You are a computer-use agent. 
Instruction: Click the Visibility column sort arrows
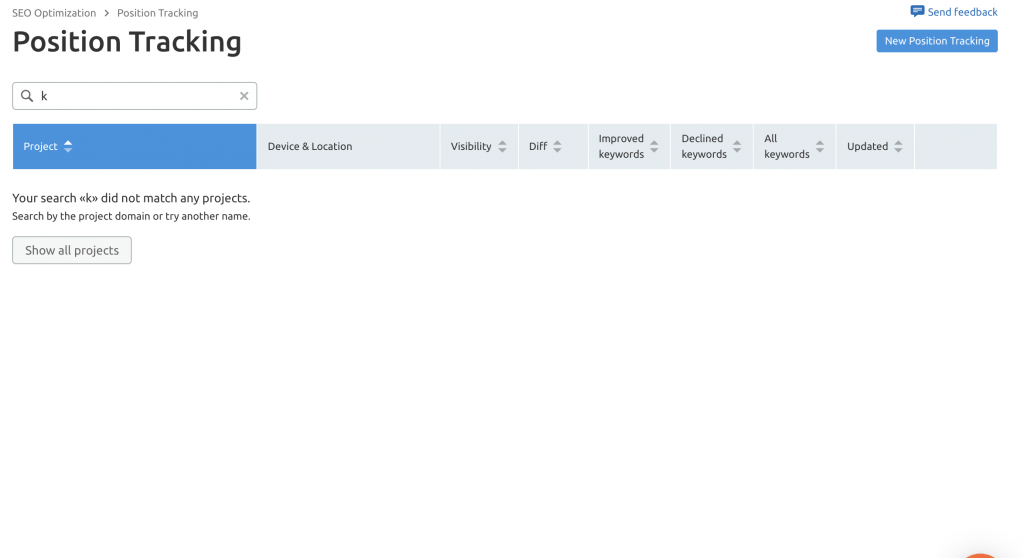(502, 146)
